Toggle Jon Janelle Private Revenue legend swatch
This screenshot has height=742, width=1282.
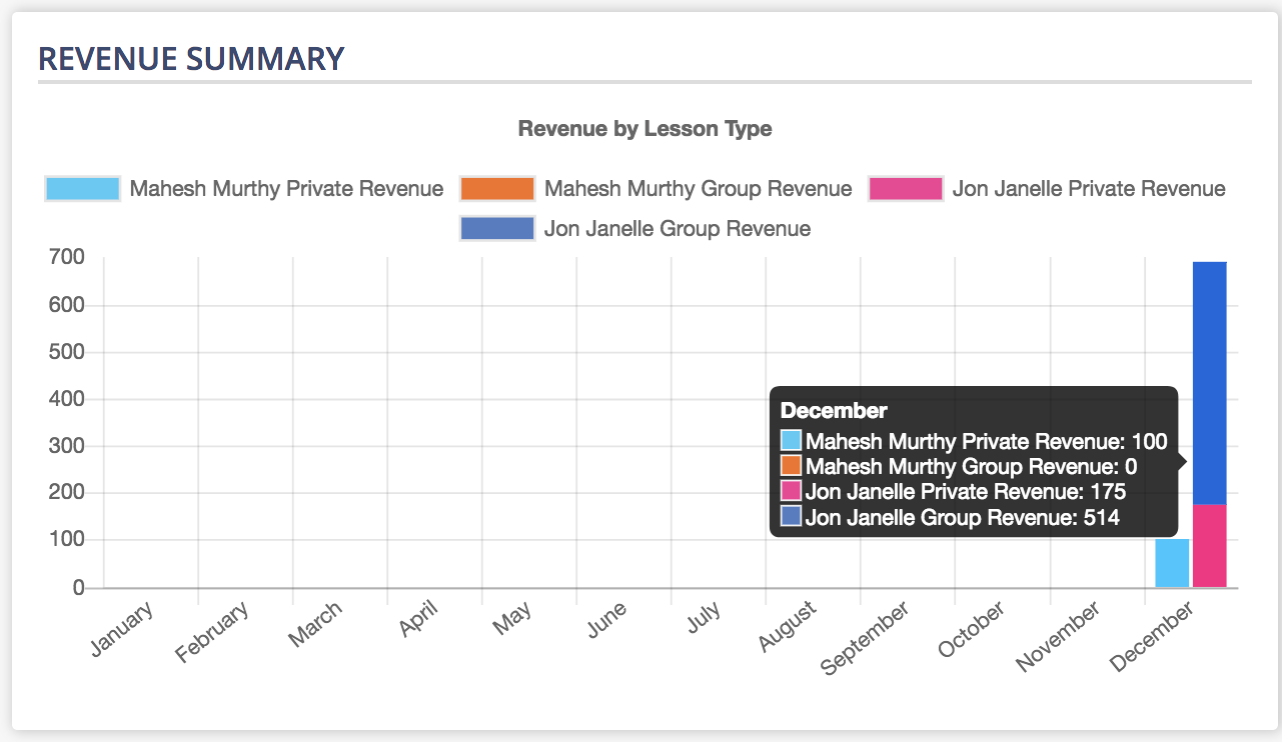coord(906,189)
